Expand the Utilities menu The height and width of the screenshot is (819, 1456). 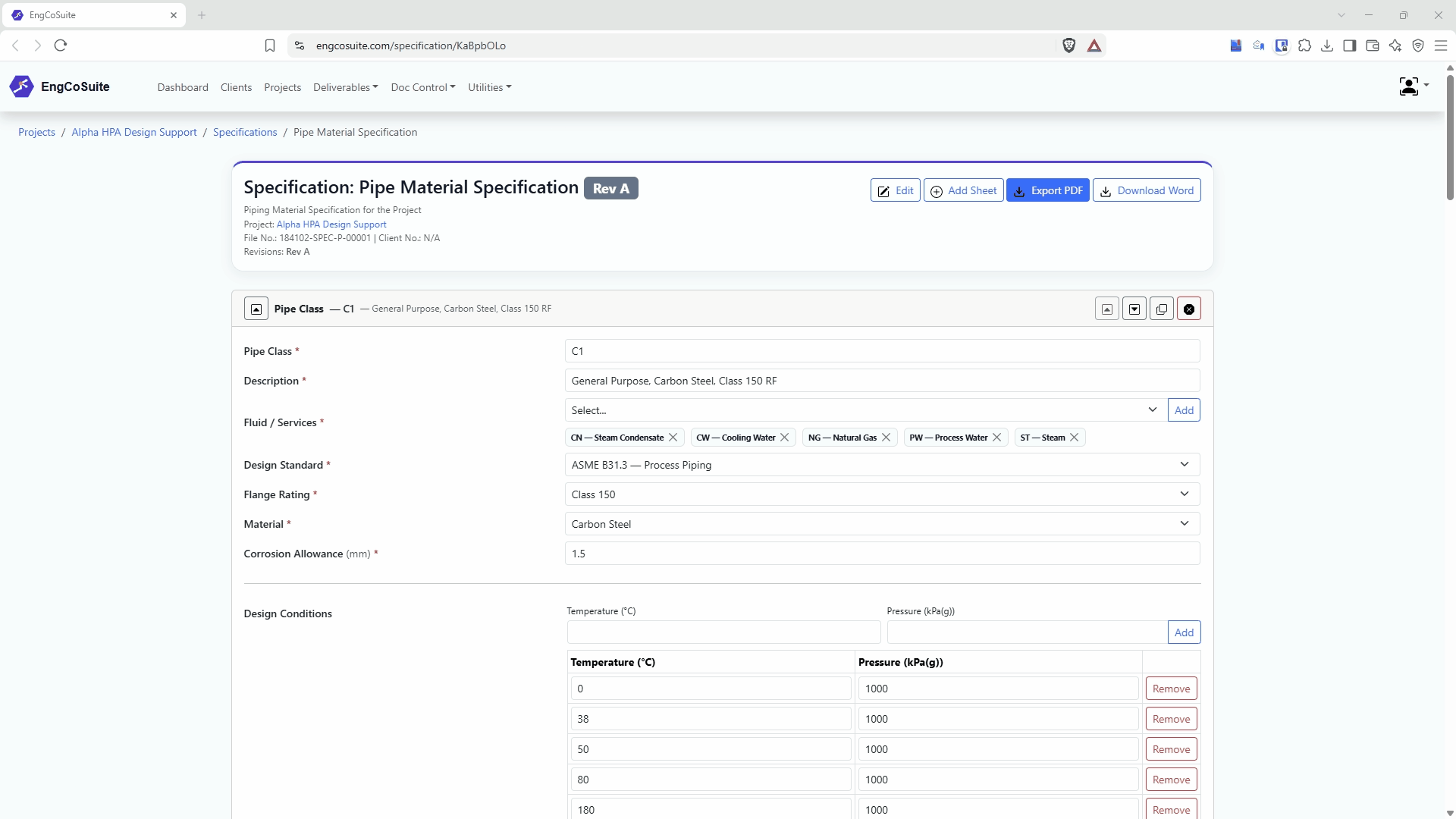click(489, 87)
